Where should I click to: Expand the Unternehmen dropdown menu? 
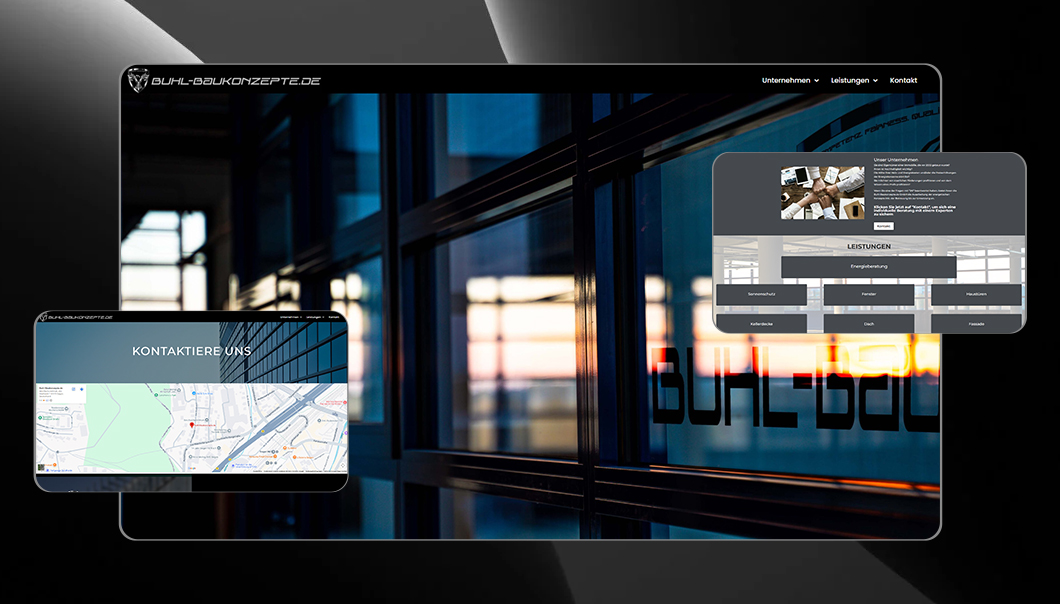pos(790,80)
